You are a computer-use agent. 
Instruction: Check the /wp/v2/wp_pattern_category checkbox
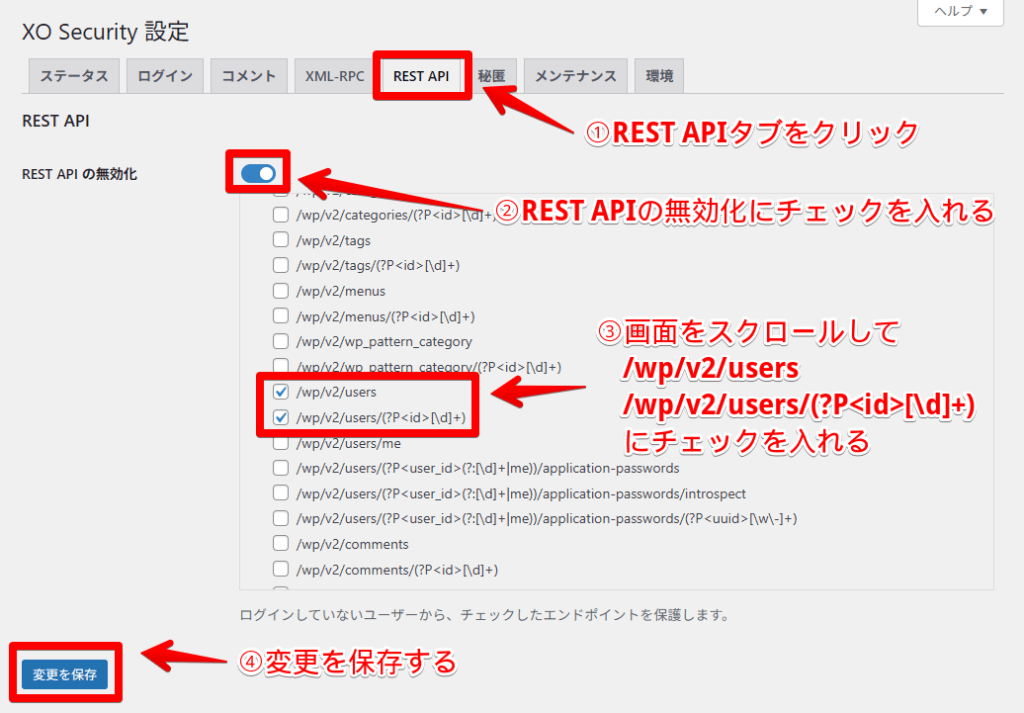pyautogui.click(x=281, y=341)
